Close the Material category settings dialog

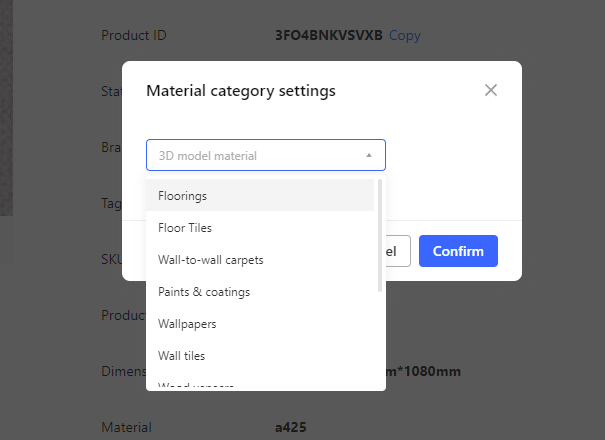tap(490, 90)
